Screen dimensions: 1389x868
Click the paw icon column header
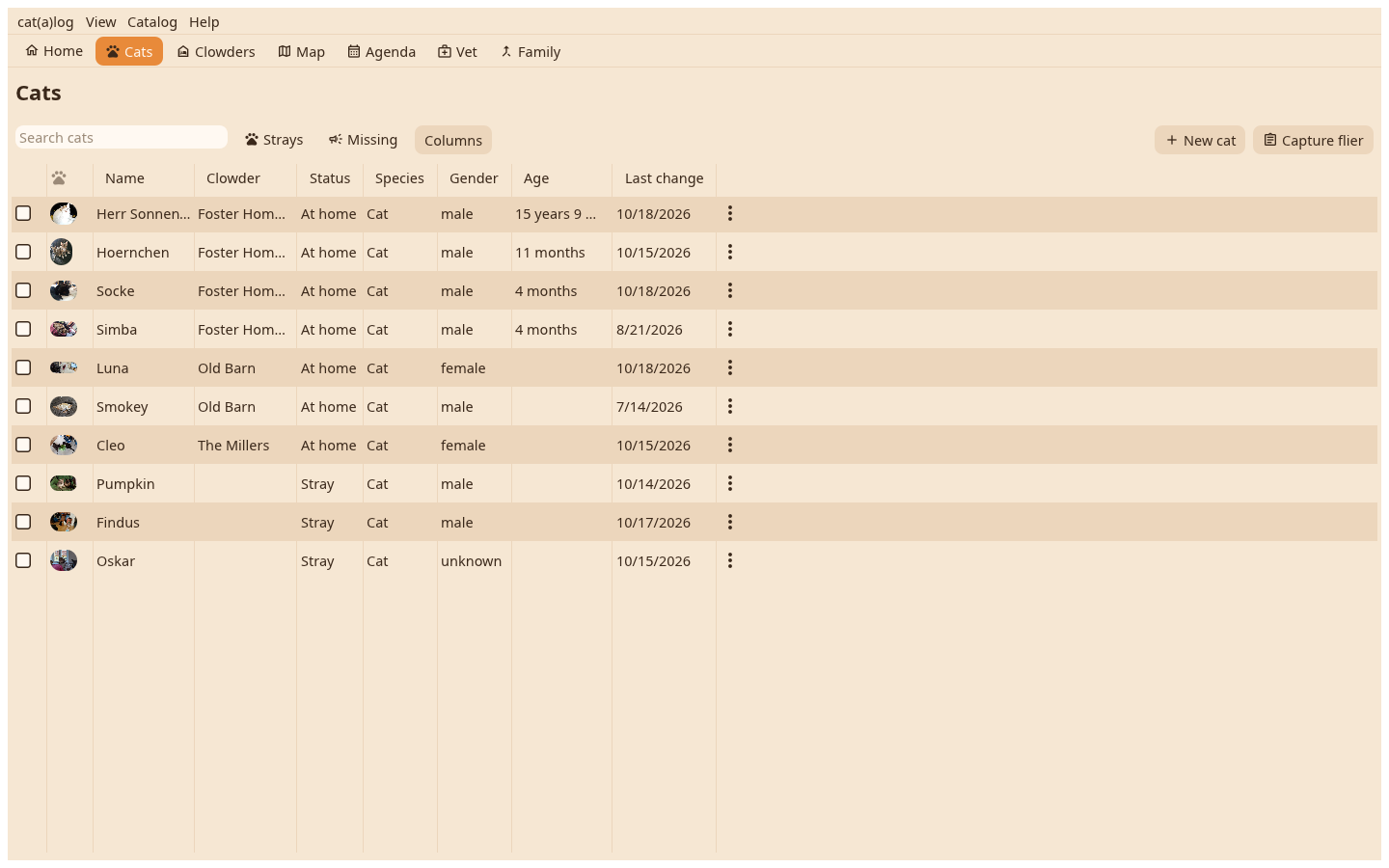click(59, 178)
